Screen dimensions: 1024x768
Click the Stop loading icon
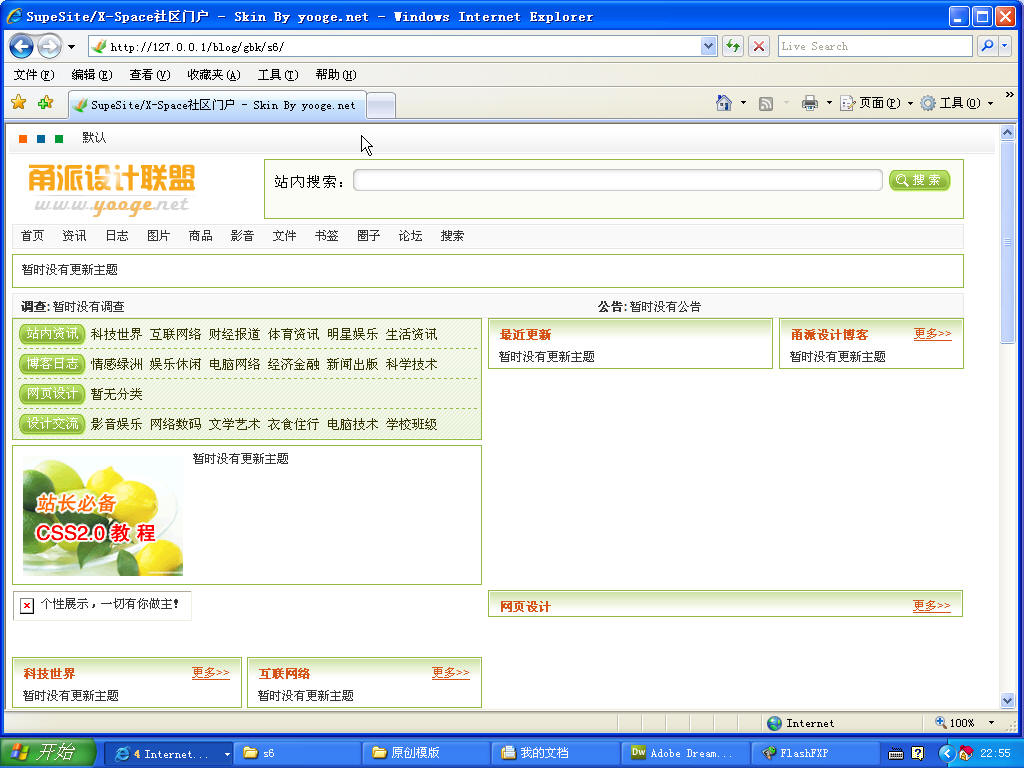click(759, 46)
